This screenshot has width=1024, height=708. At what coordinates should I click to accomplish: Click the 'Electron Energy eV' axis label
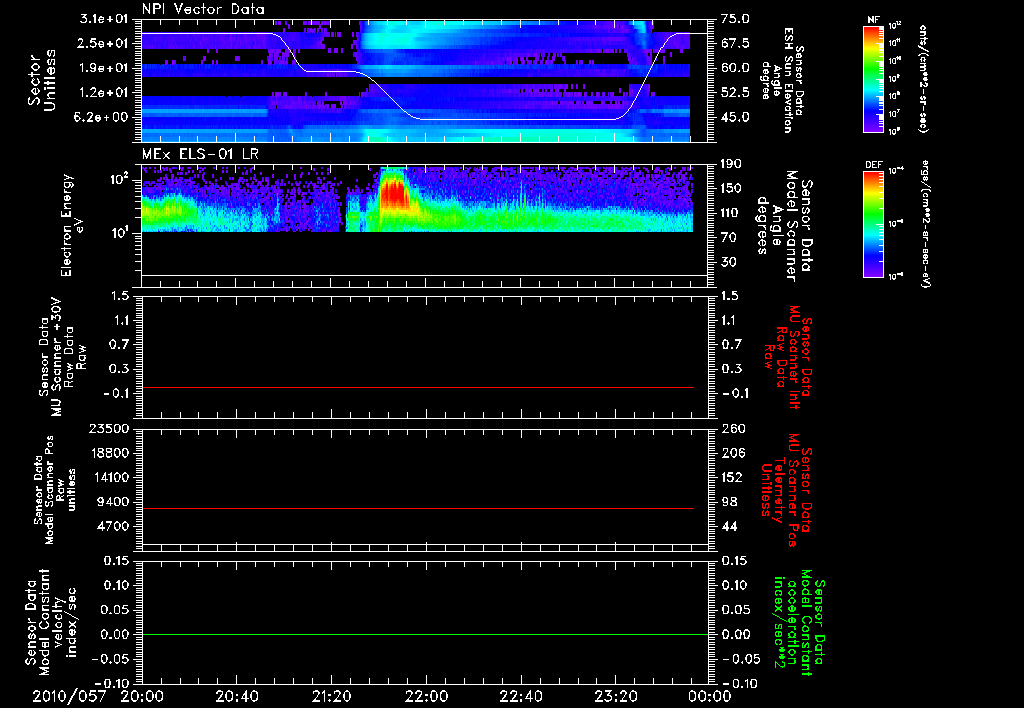[72, 225]
